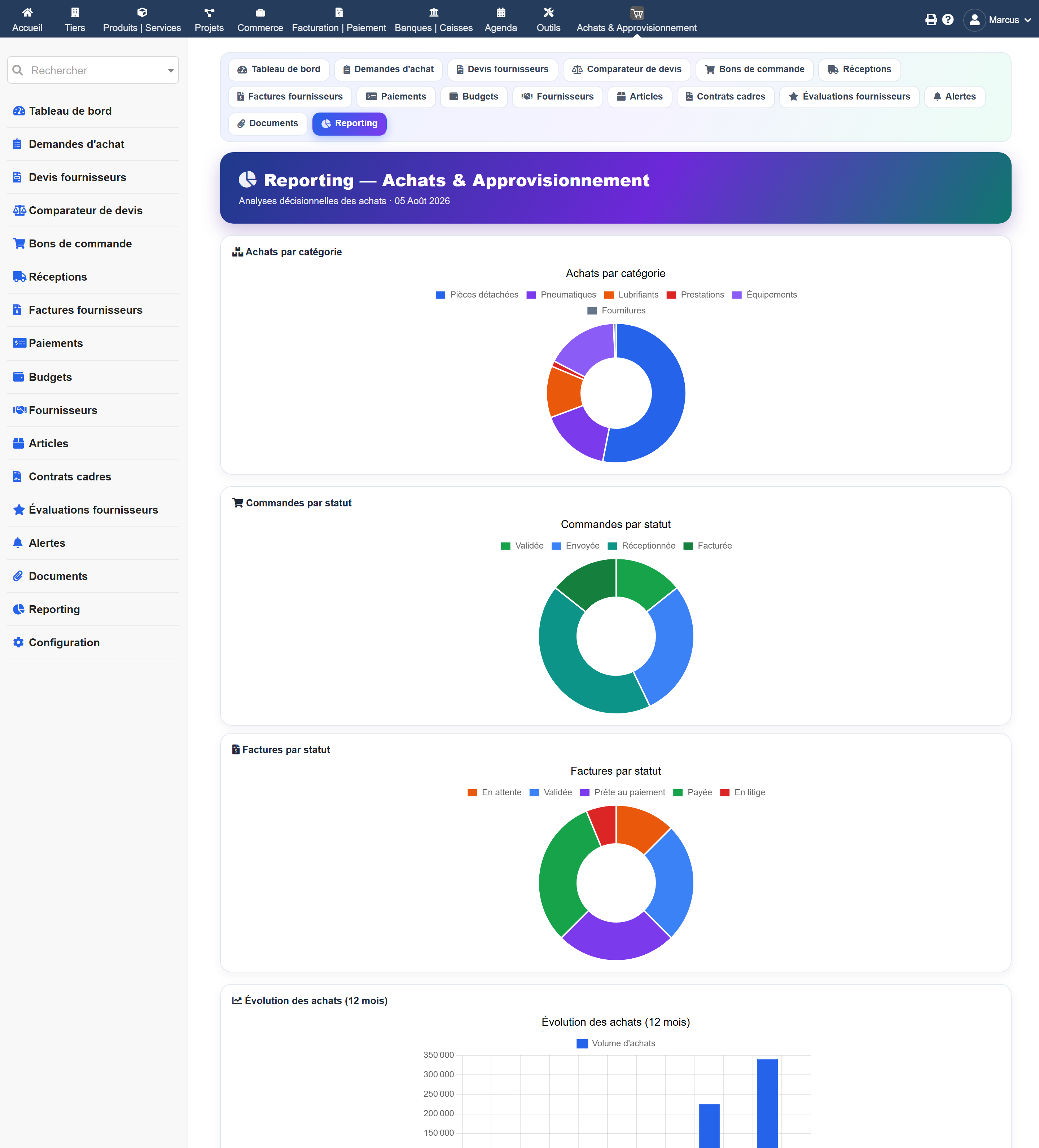This screenshot has height=1148, width=1039.
Task: Click the Agenda calendar icon
Action: tap(501, 13)
